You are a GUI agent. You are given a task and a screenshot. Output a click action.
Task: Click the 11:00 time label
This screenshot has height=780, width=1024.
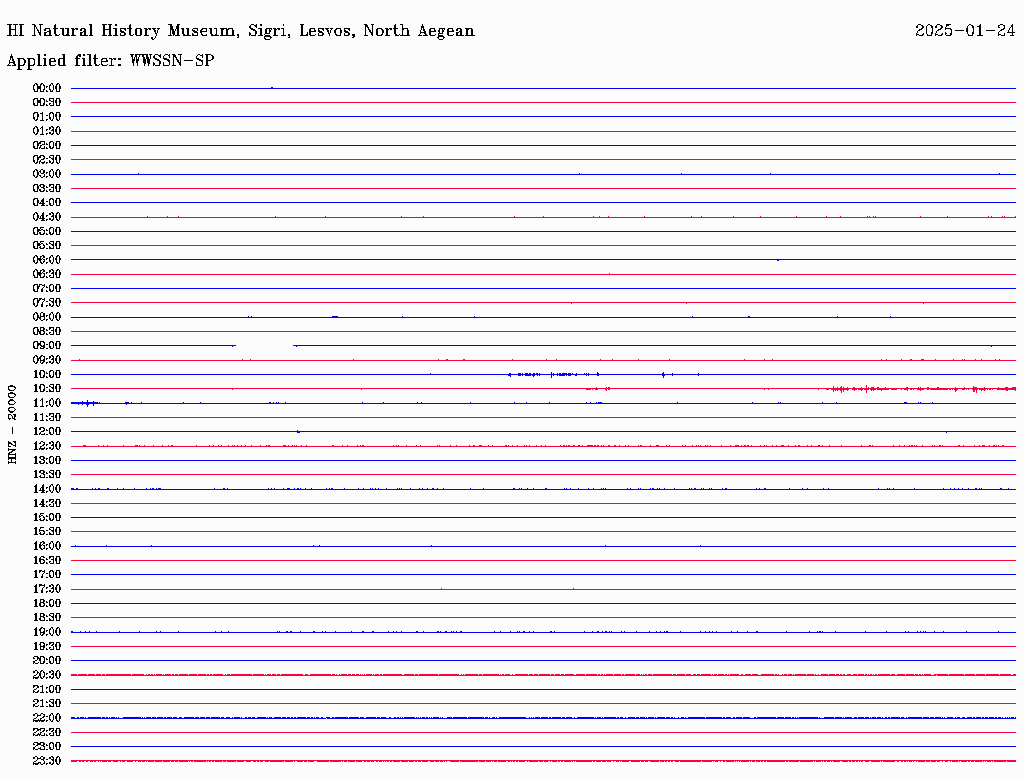pos(47,403)
